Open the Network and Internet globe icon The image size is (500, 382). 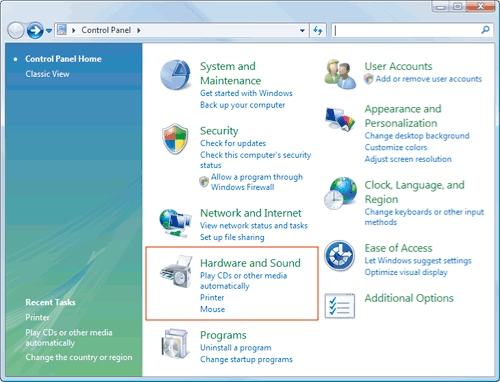175,223
